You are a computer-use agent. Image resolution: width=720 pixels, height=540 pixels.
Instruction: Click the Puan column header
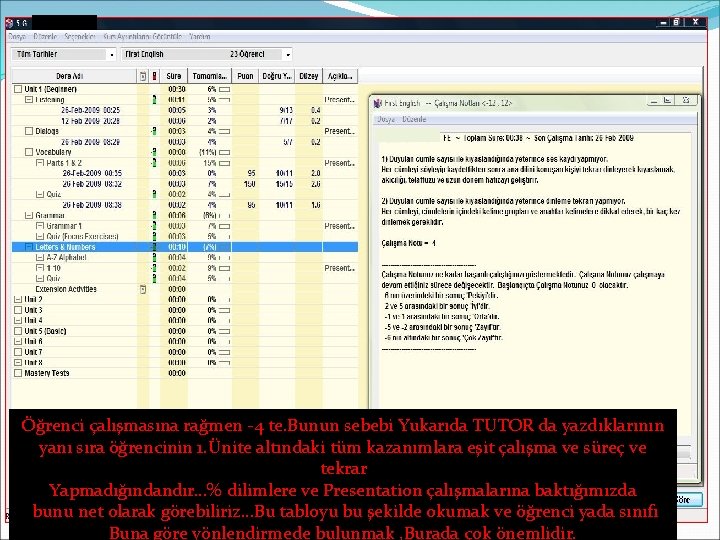pos(245,76)
